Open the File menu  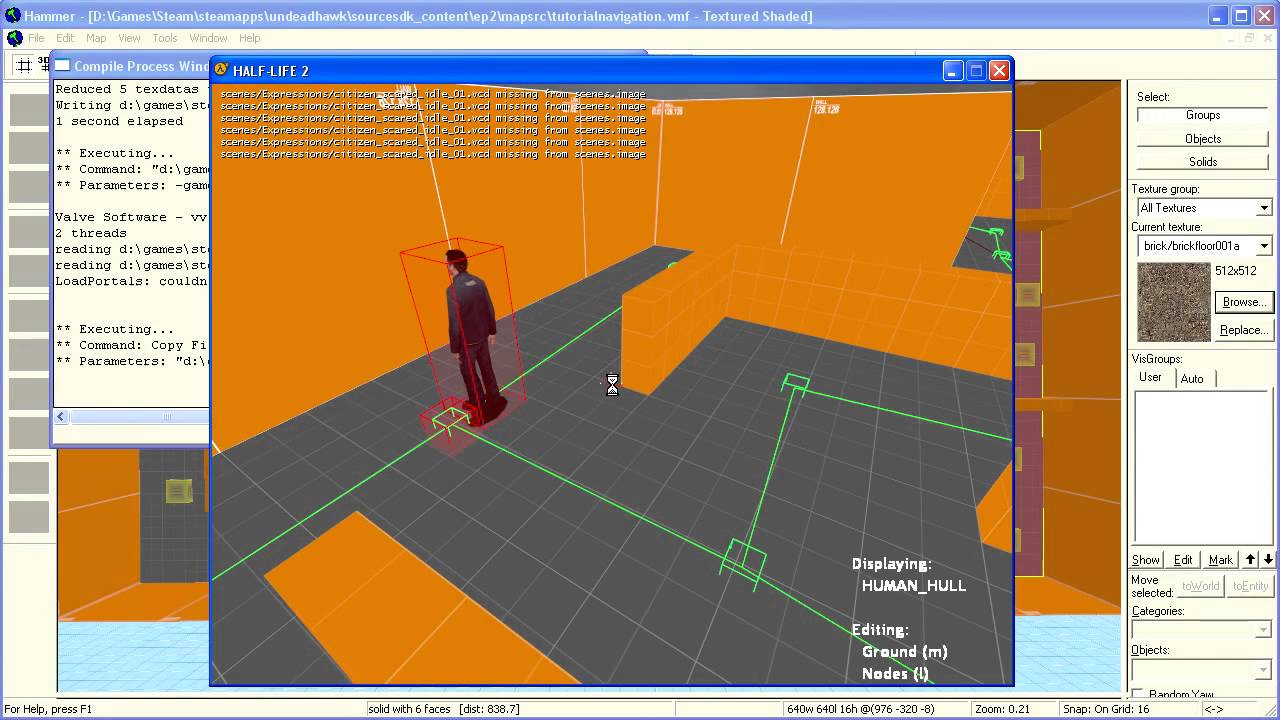click(x=36, y=38)
